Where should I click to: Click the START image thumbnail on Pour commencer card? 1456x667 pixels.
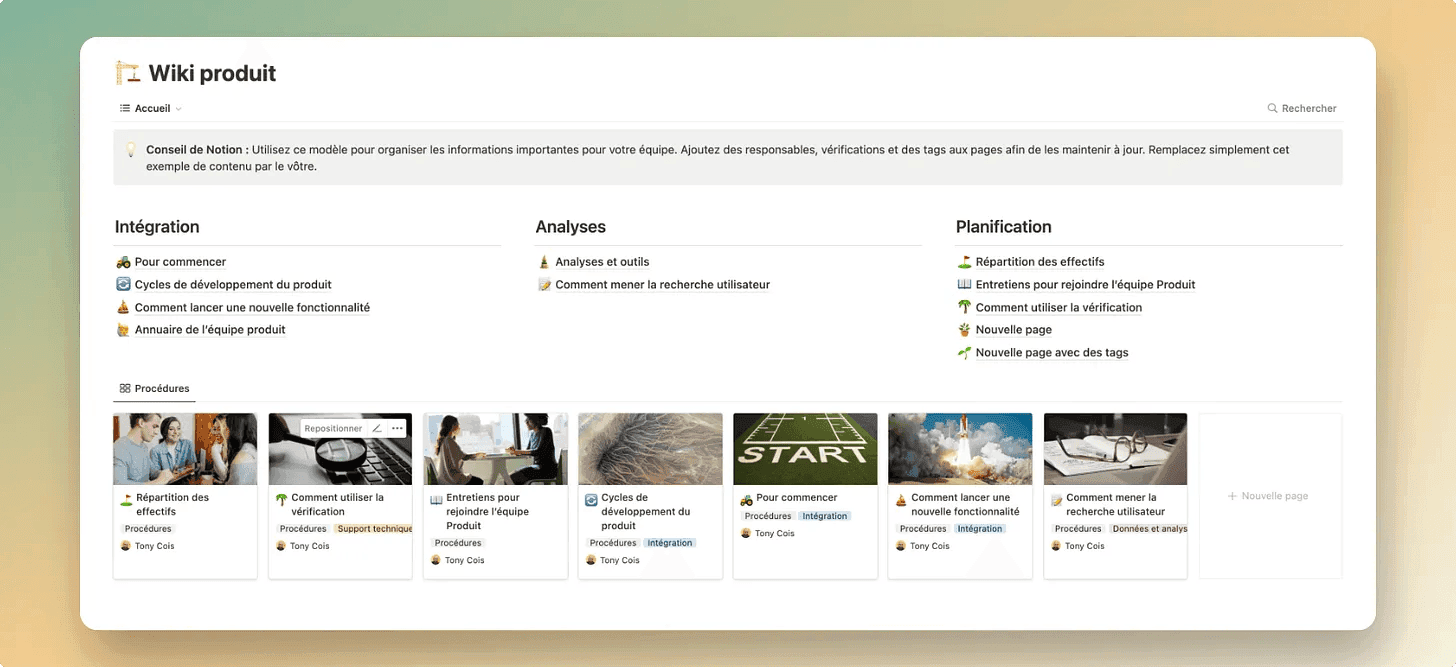[805, 448]
